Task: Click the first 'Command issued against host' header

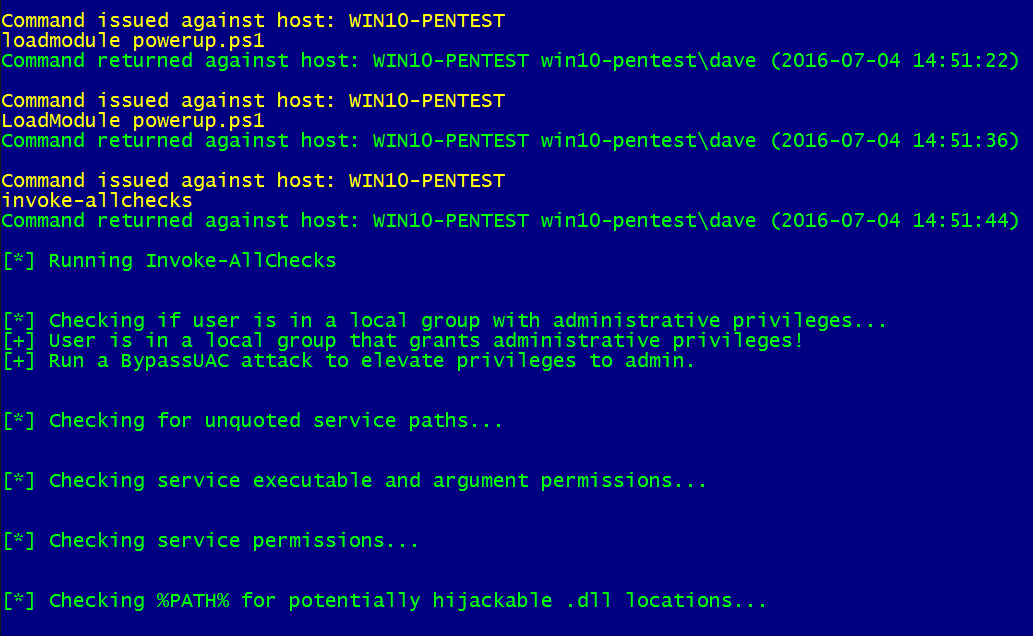Action: [253, 21]
